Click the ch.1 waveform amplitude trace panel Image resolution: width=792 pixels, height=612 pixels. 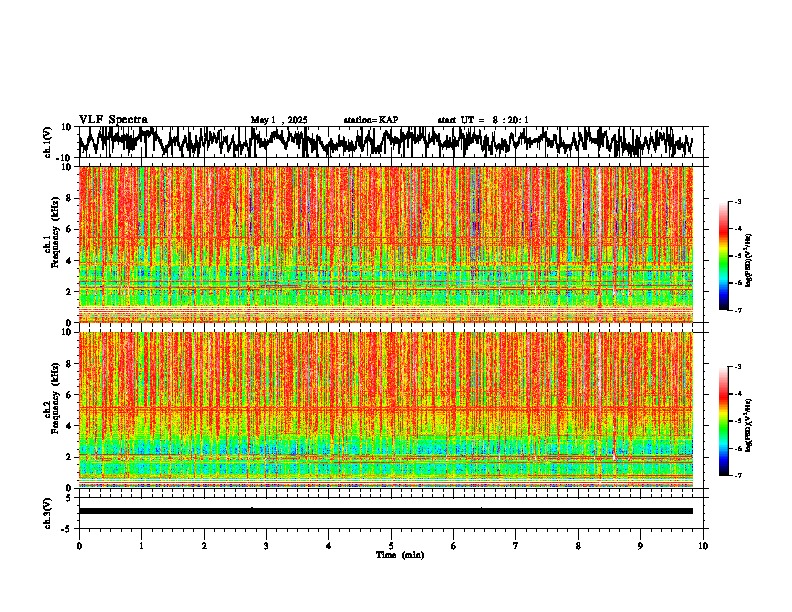click(x=393, y=142)
